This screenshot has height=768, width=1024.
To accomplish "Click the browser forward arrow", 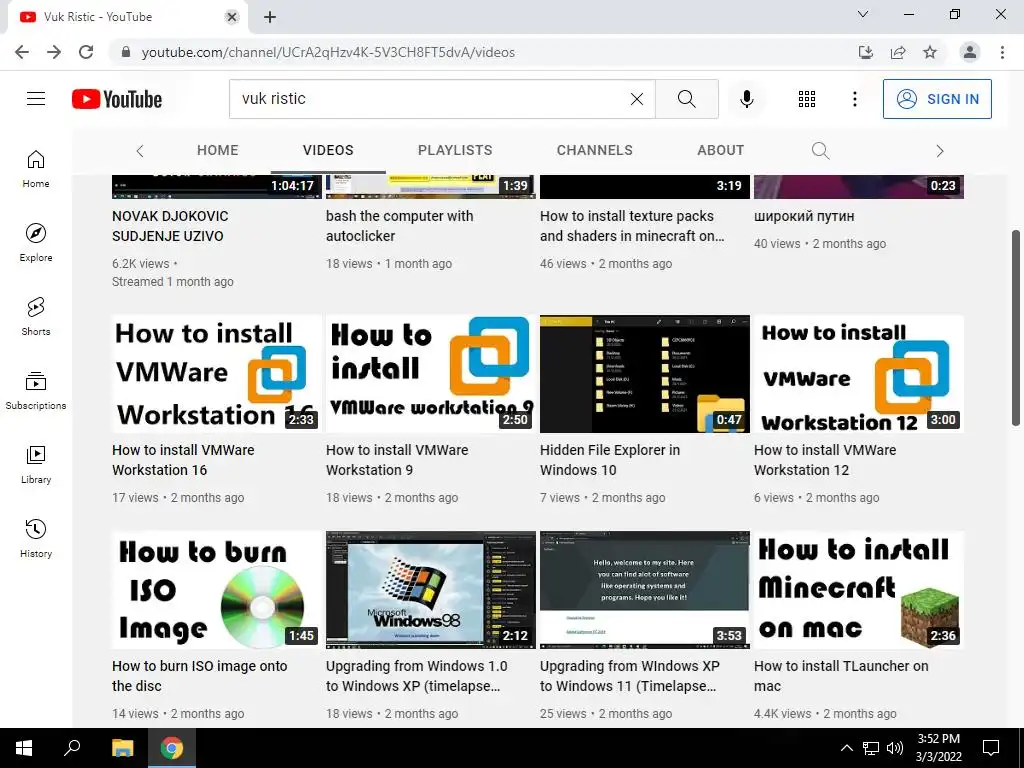I will coord(54,52).
